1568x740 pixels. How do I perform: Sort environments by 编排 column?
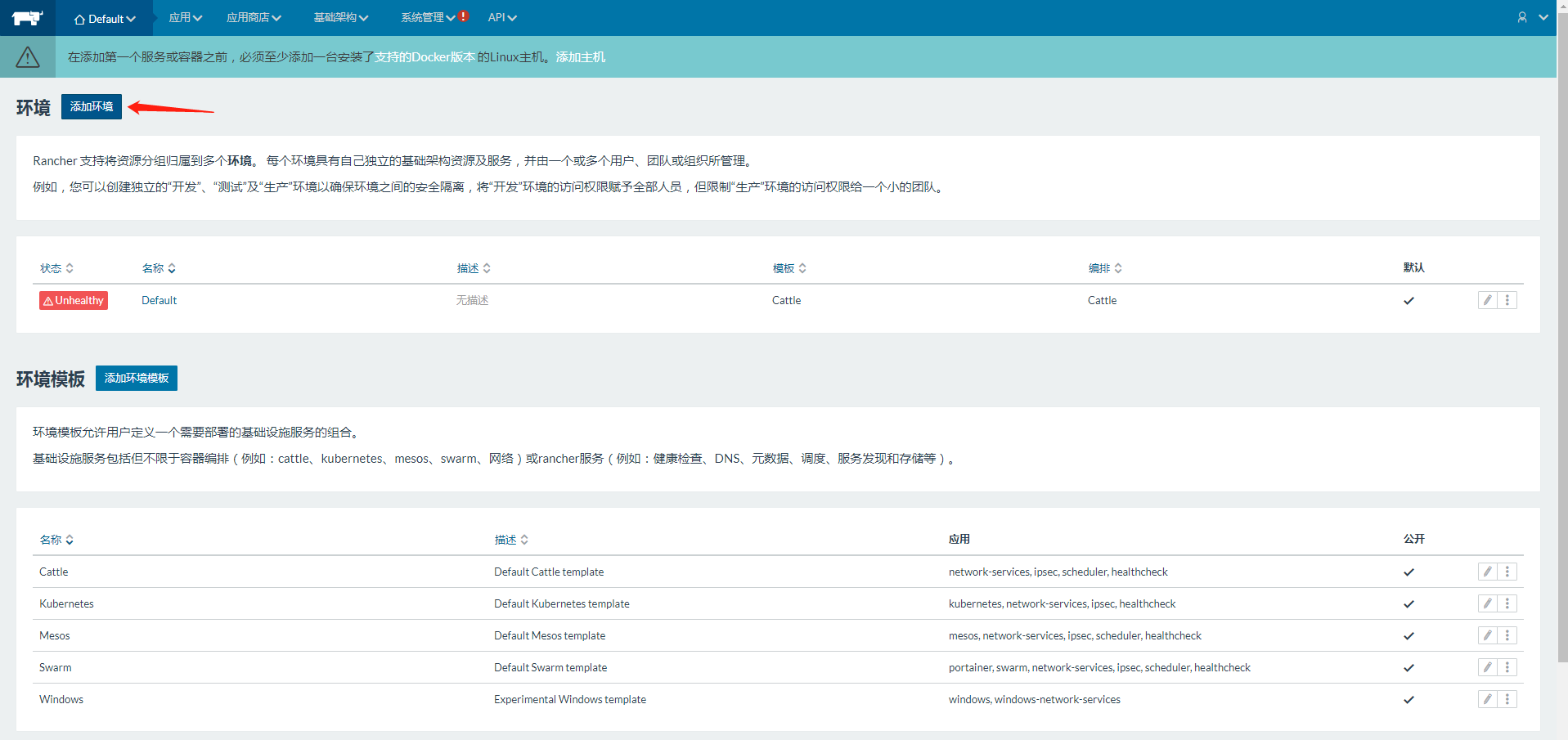pyautogui.click(x=1105, y=268)
